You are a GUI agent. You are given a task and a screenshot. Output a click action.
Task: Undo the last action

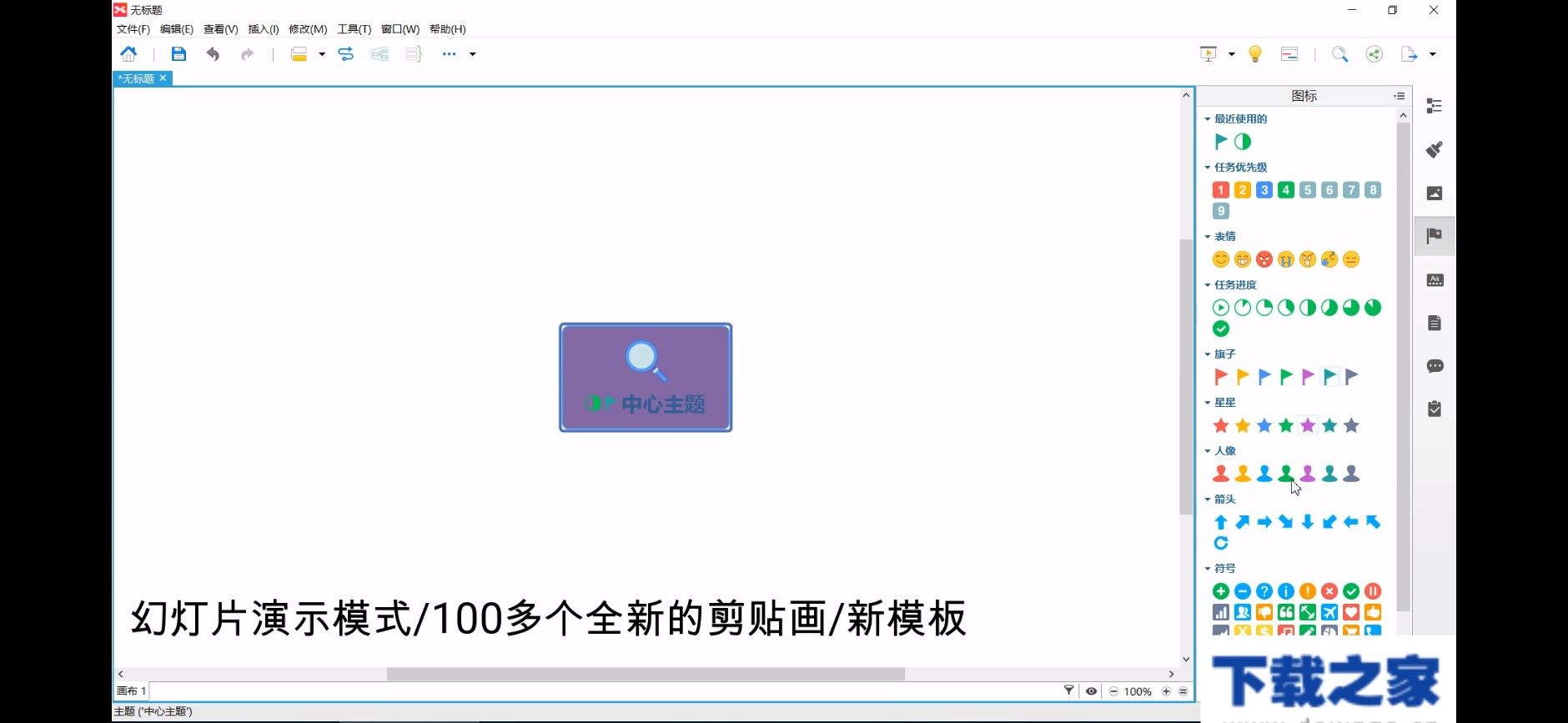213,54
